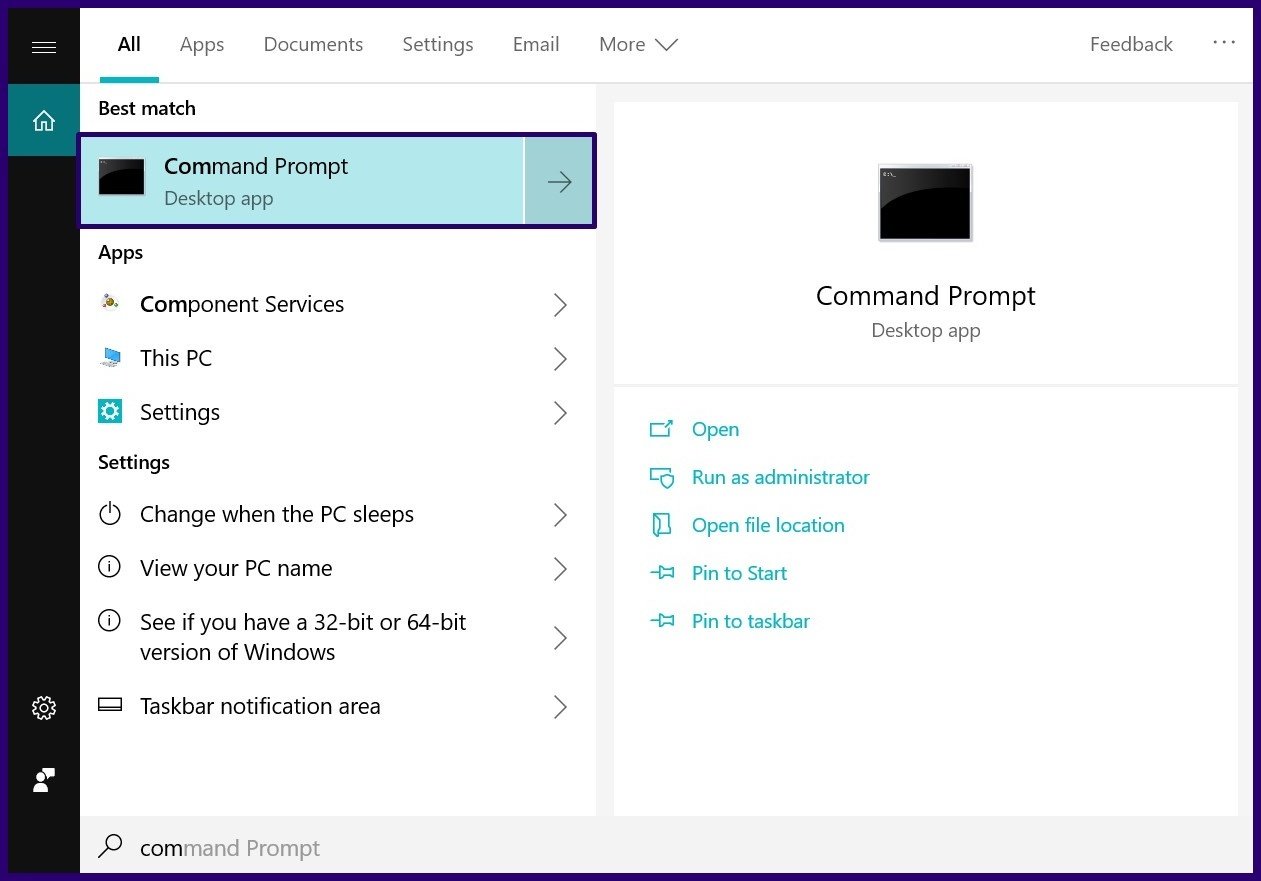The width and height of the screenshot is (1261, 881).
Task: Expand Component Services chevron
Action: (560, 305)
